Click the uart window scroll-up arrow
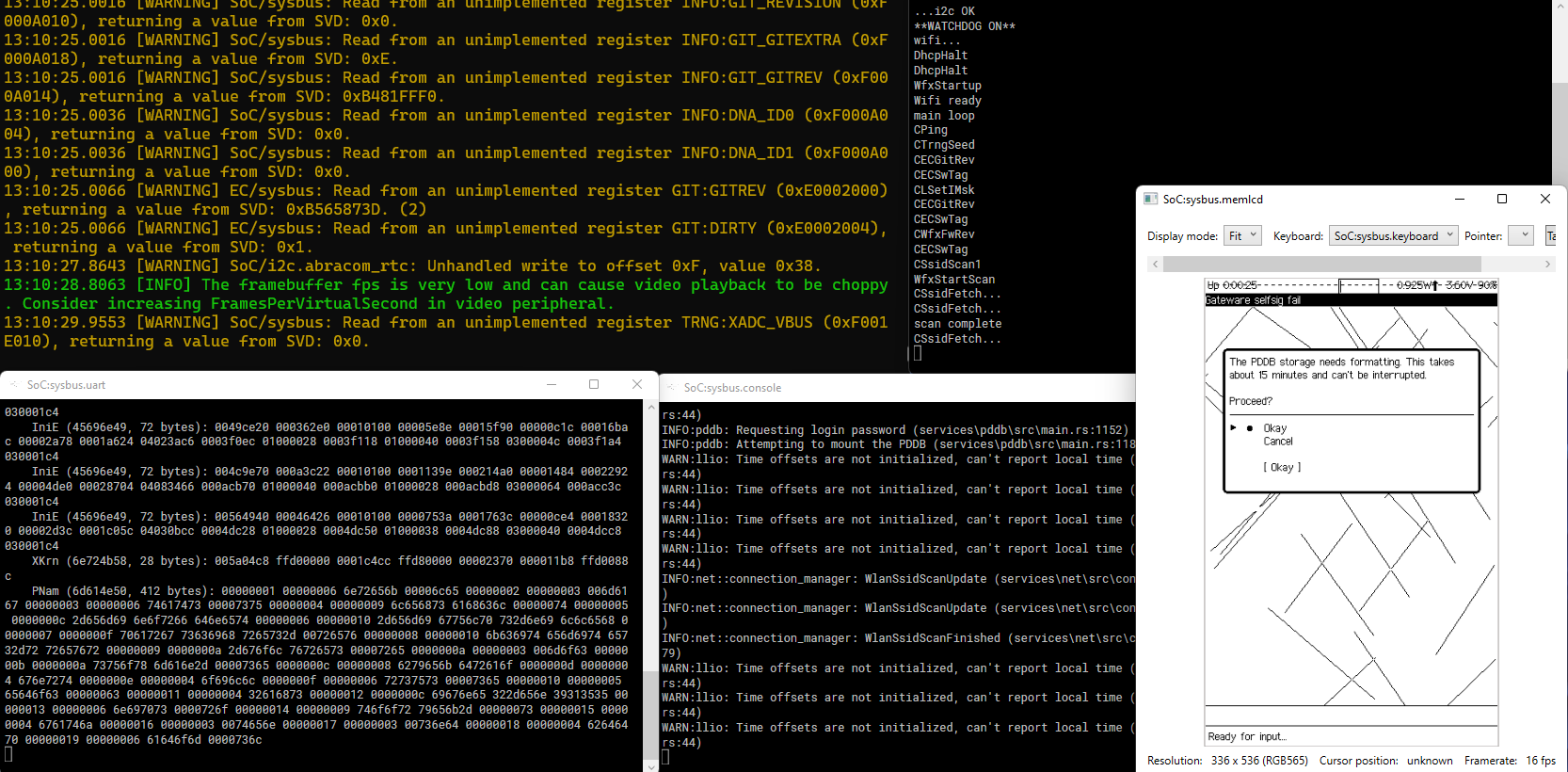Image resolution: width=1568 pixels, height=772 pixels. [650, 409]
